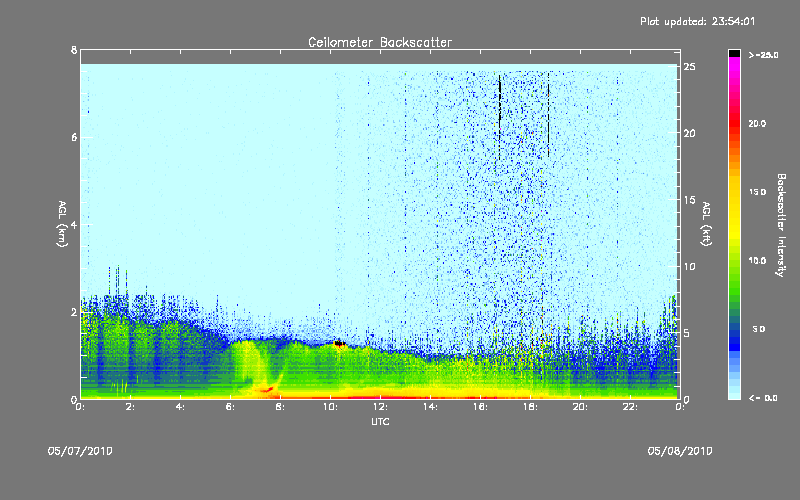Click the '20:' hour tick on the UTC axis
Screen dimensions: 800x500
pyautogui.click(x=581, y=407)
